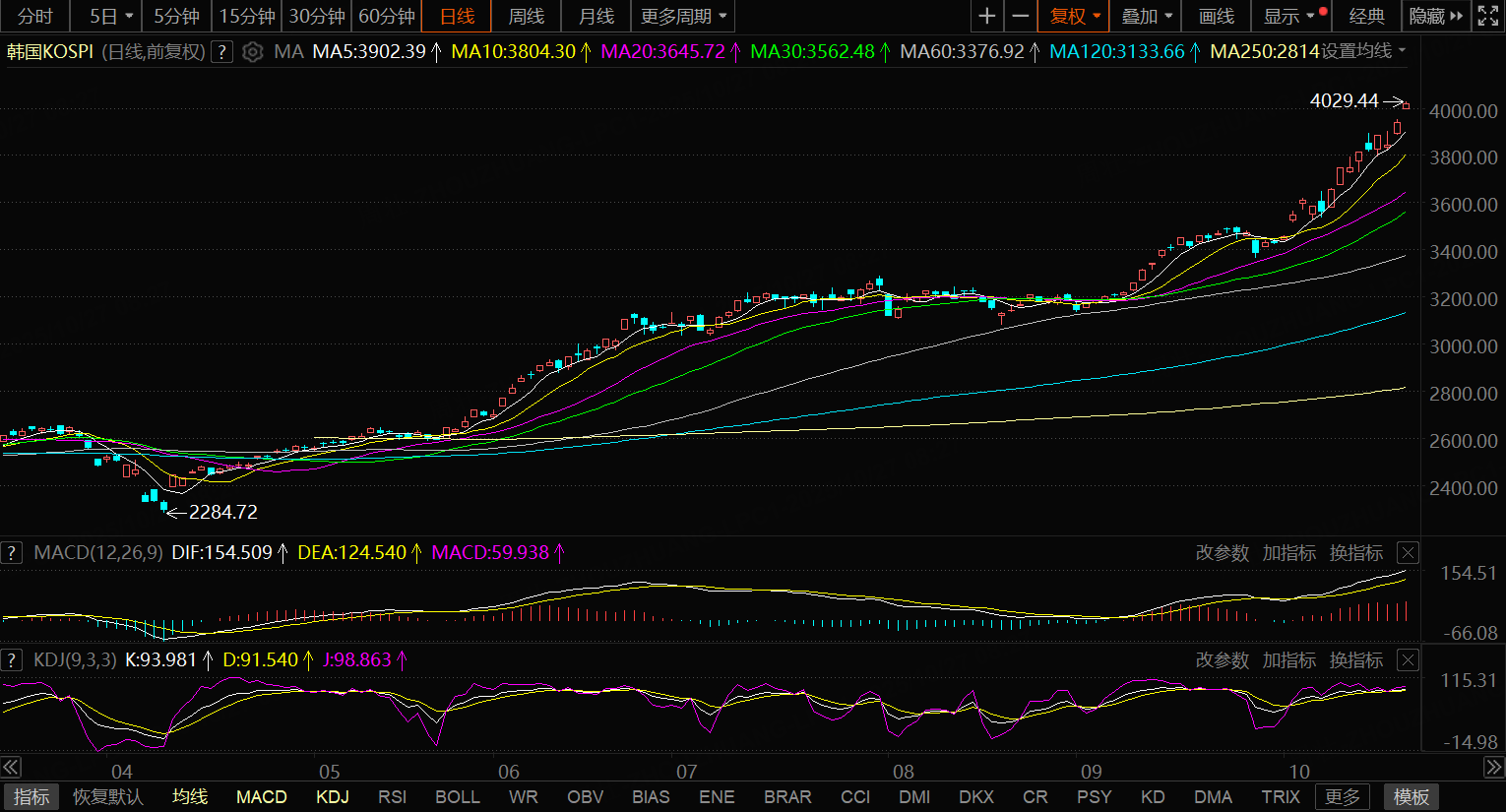Enable the BRAR indicator
Viewport: 1506px width, 812px height.
(788, 797)
